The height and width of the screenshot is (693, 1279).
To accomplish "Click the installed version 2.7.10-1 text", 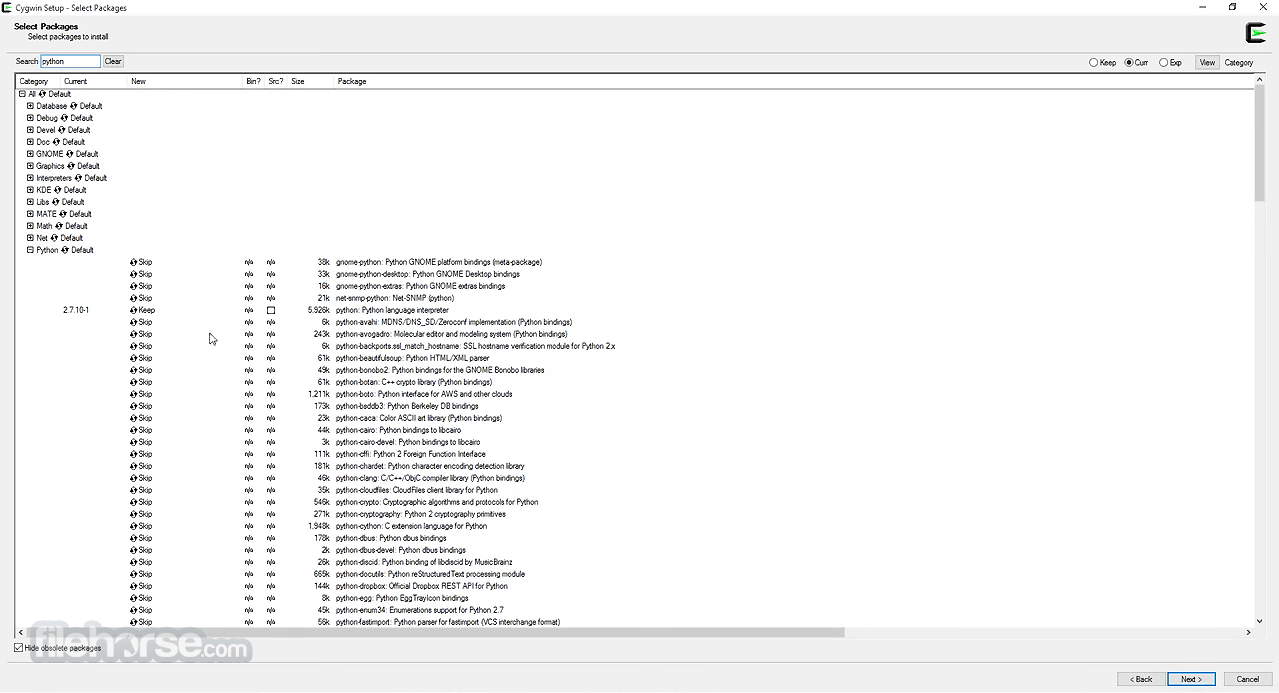I will (x=76, y=310).
